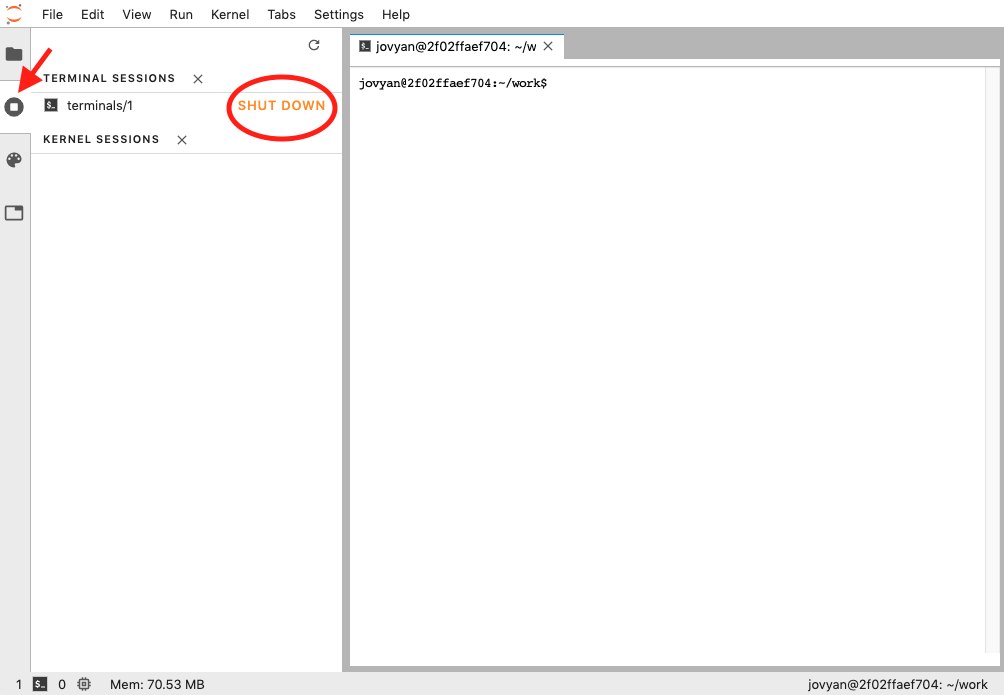This screenshot has height=695, width=1004.
Task: Toggle the open tabs sidebar panel
Action: (x=14, y=213)
